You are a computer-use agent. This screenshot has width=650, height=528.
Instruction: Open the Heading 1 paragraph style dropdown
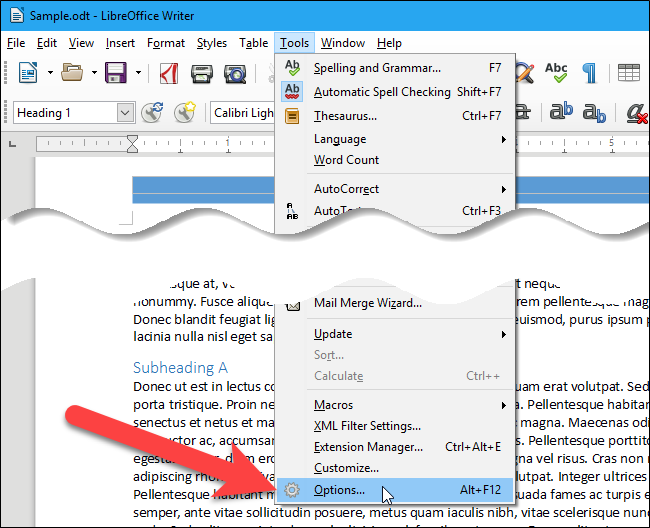tap(125, 113)
